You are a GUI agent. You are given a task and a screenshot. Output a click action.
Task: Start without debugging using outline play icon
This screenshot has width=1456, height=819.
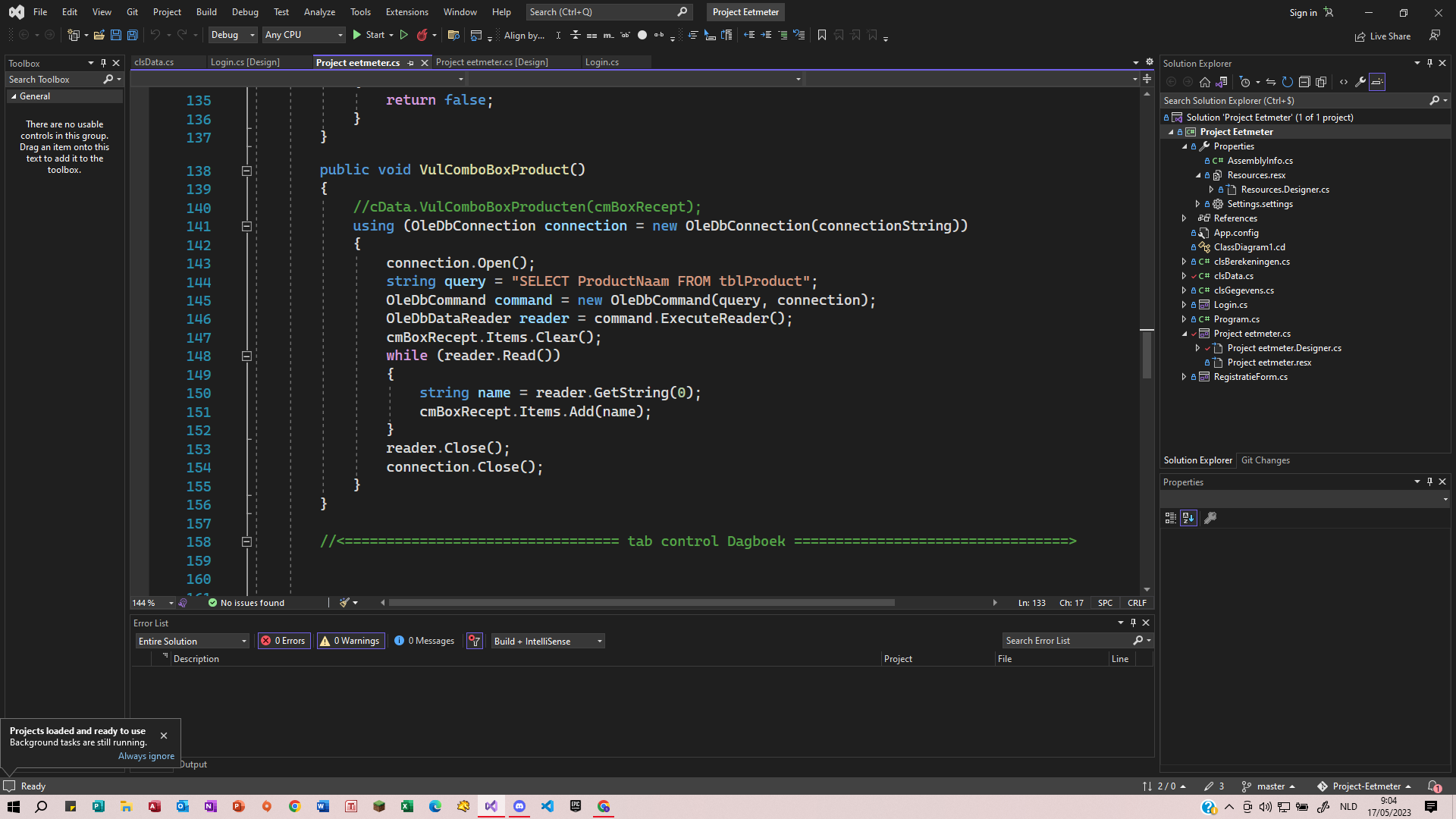tap(404, 35)
